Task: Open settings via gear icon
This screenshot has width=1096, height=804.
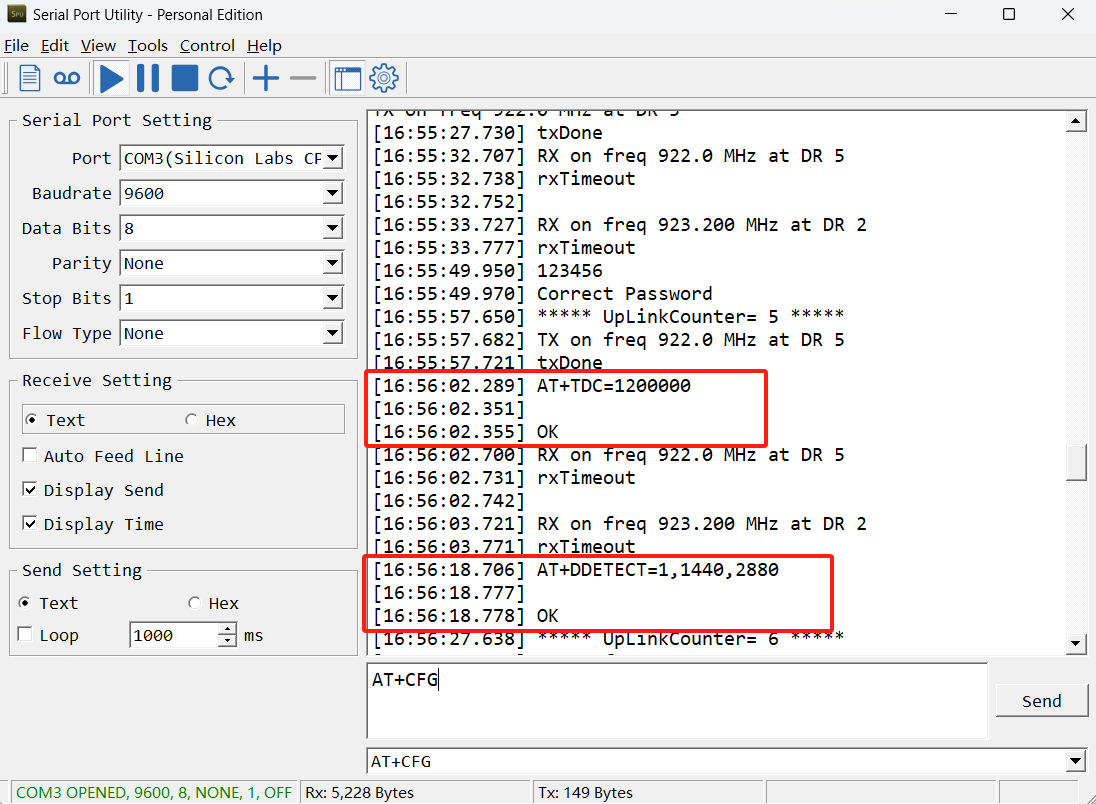Action: (x=384, y=78)
